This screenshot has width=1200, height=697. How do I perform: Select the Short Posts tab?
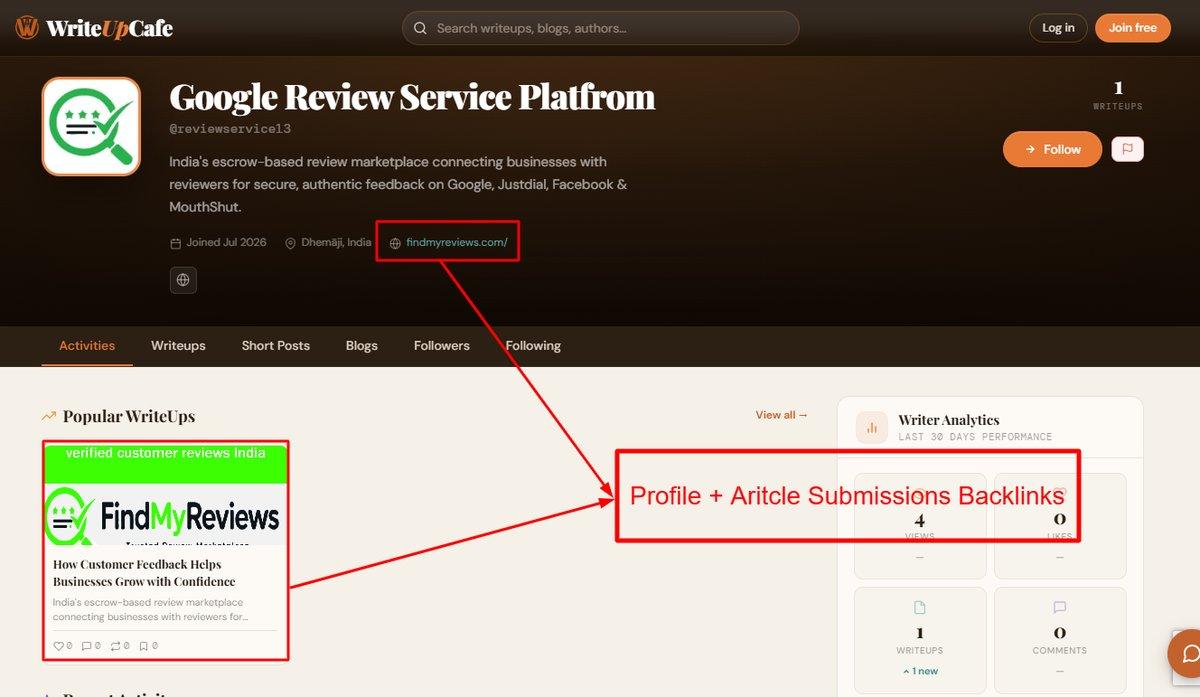[x=276, y=346]
